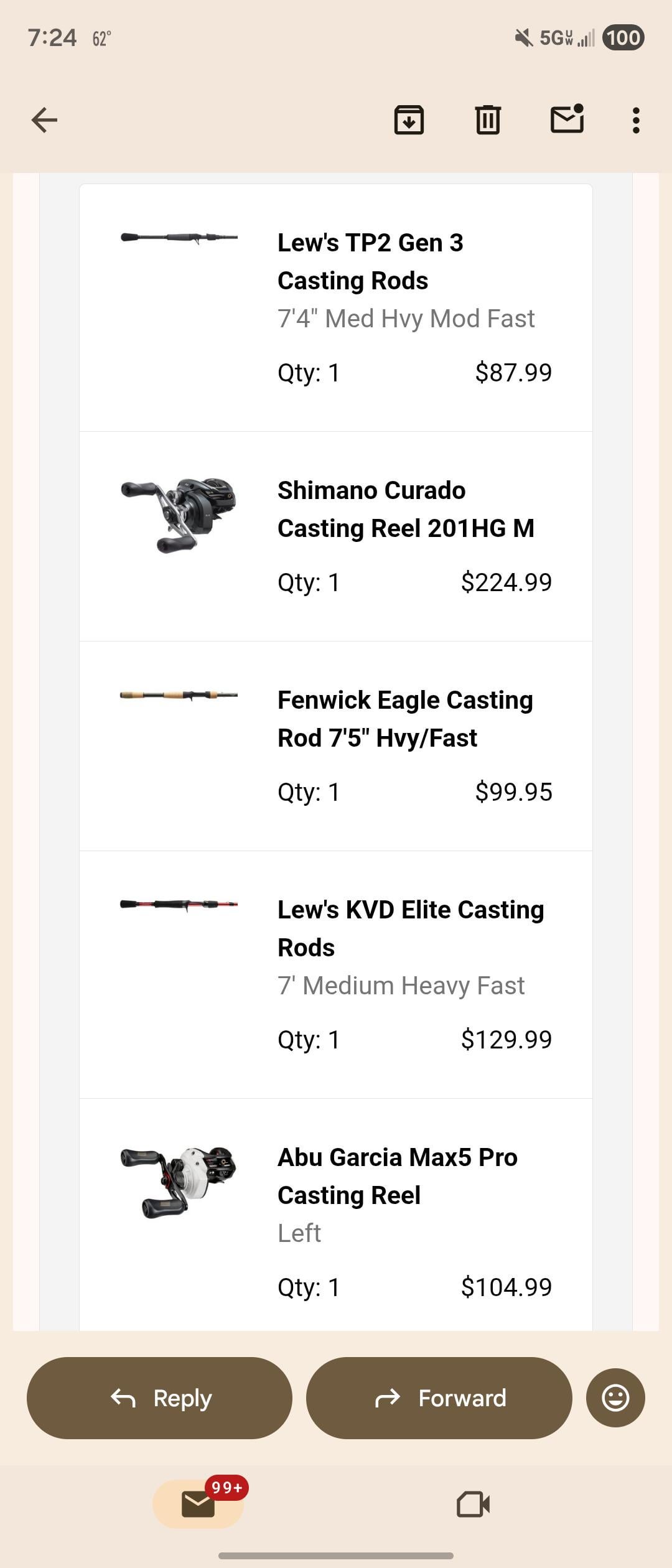Tap Fenwick Eagle rod image
The height and width of the screenshot is (1568, 672).
(x=179, y=695)
